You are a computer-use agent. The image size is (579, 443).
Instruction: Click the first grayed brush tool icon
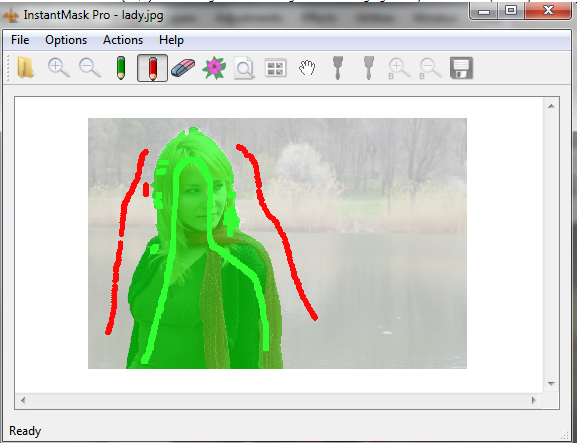(x=338, y=68)
